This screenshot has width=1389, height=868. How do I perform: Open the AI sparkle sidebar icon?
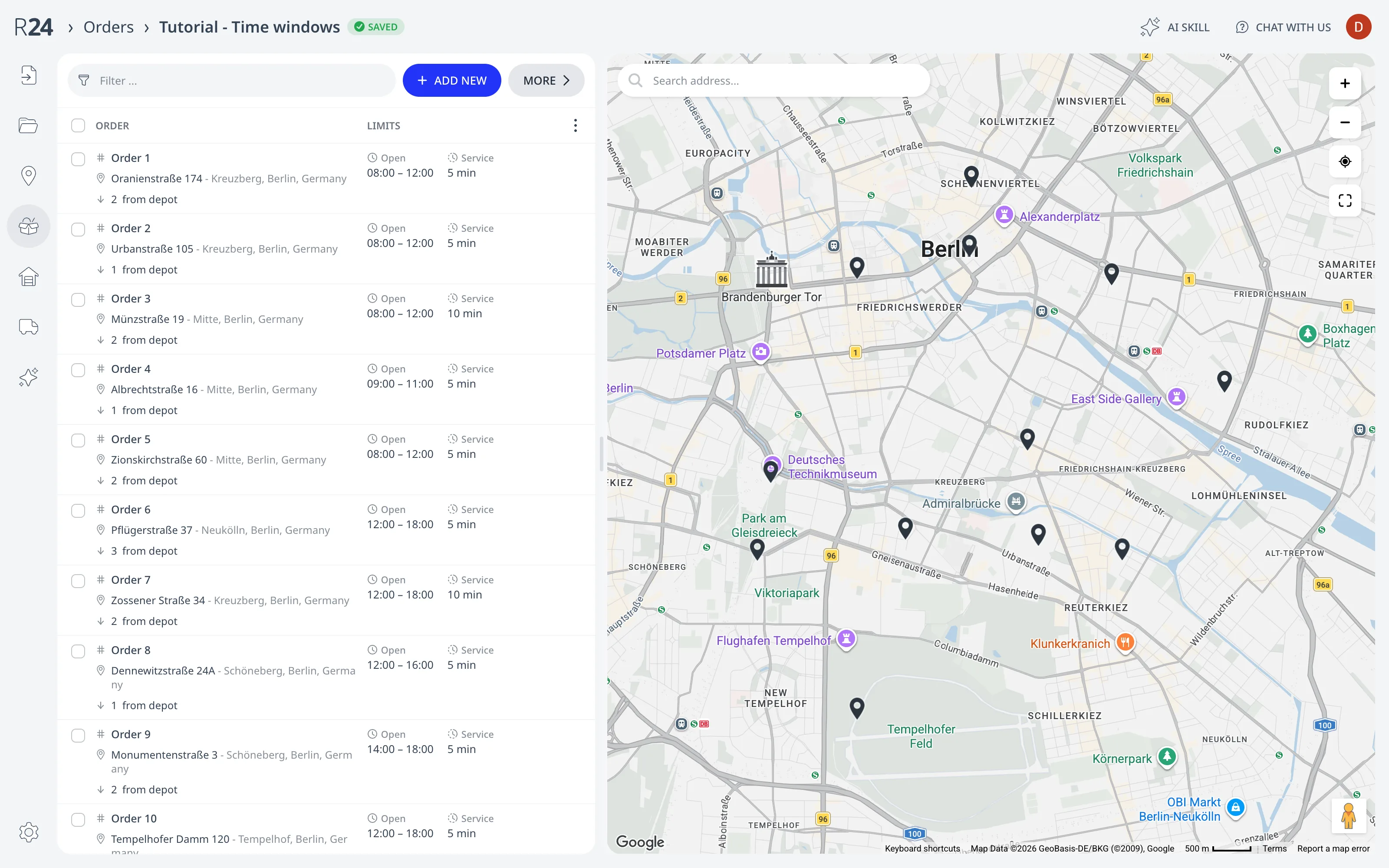28,377
